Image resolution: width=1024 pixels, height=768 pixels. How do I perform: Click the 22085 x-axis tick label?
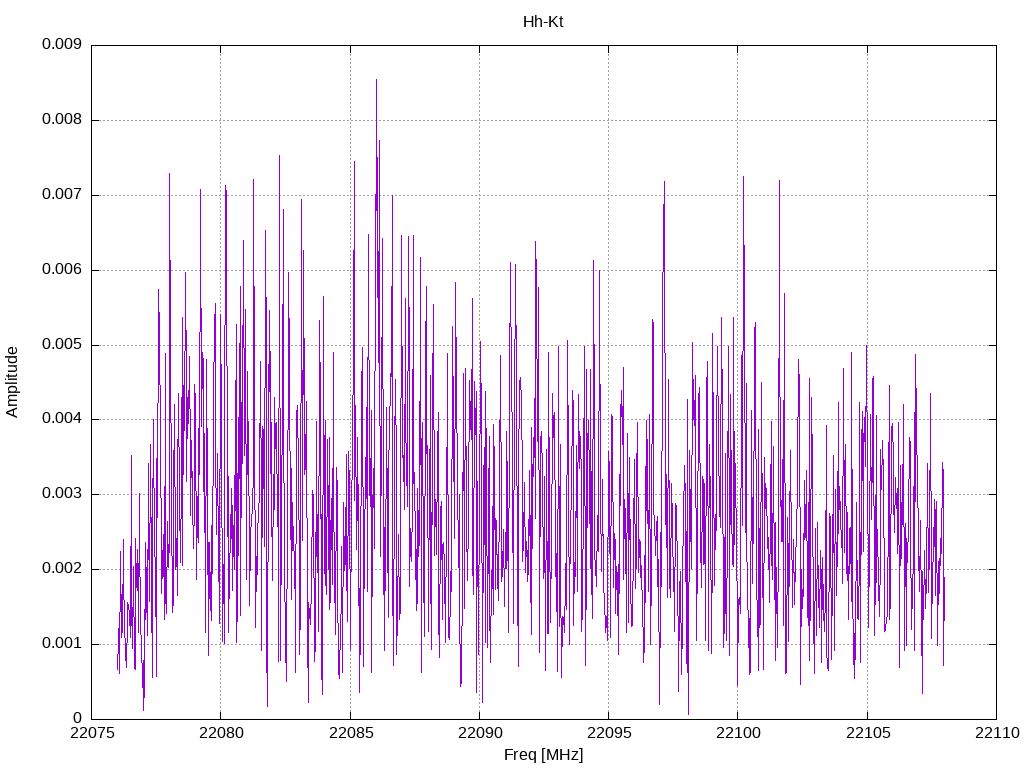(x=351, y=733)
